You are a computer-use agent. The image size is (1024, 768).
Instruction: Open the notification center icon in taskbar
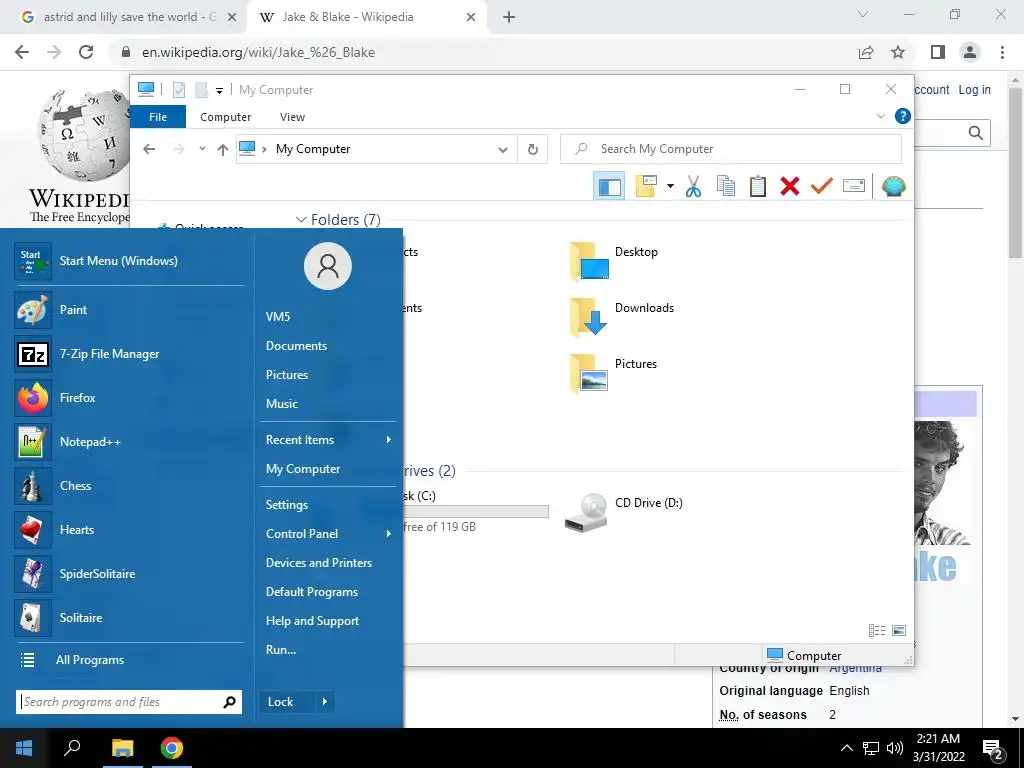(x=993, y=749)
